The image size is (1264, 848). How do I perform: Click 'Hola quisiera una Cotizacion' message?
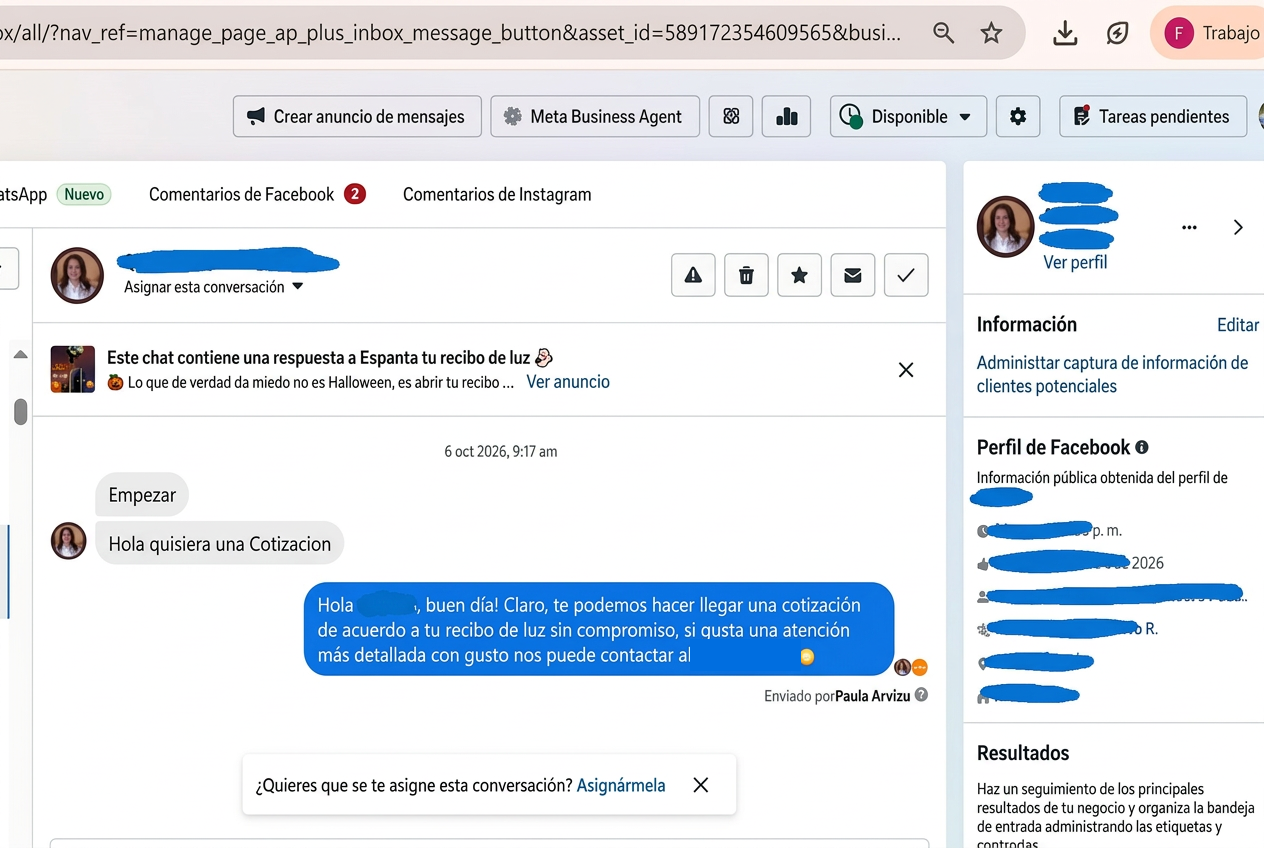click(x=220, y=544)
